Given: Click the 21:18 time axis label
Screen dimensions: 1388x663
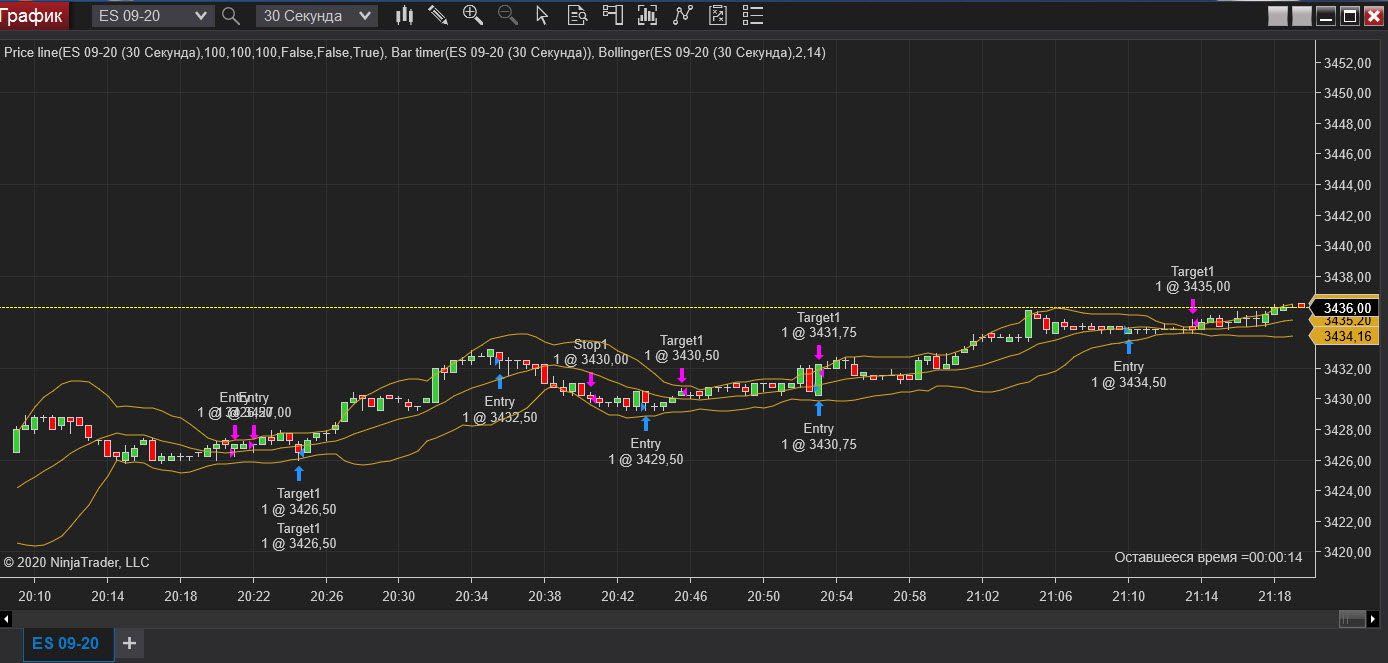Looking at the screenshot, I should (1274, 596).
